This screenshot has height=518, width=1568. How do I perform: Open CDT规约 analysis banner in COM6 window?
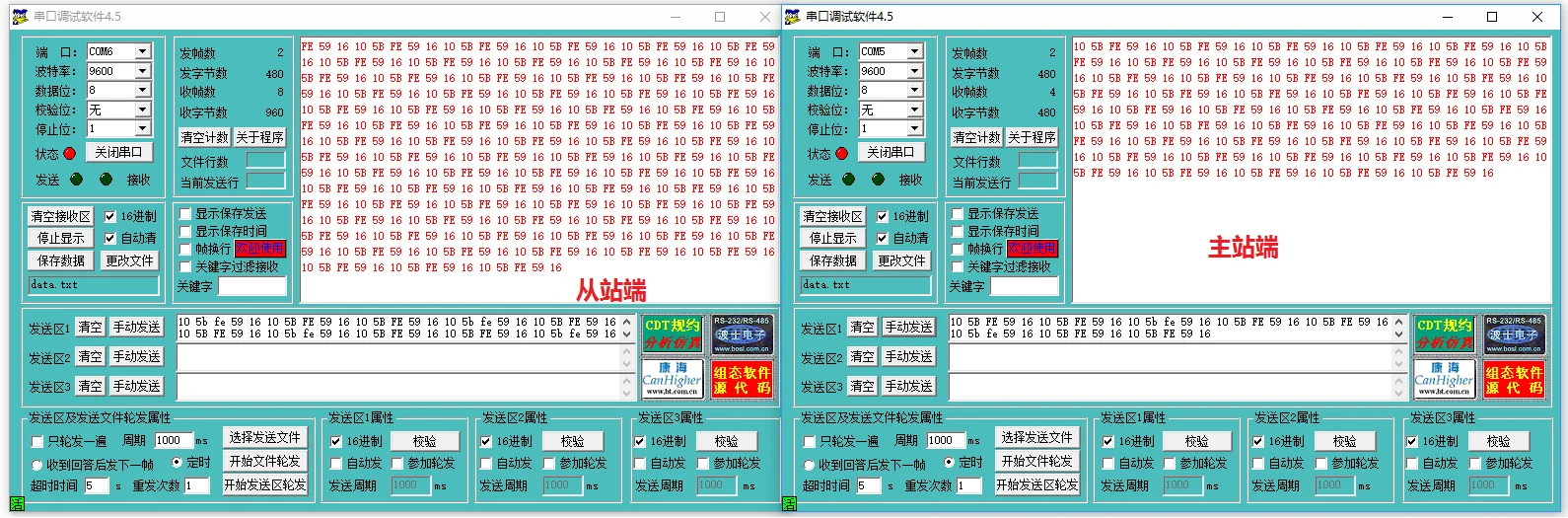(x=673, y=334)
